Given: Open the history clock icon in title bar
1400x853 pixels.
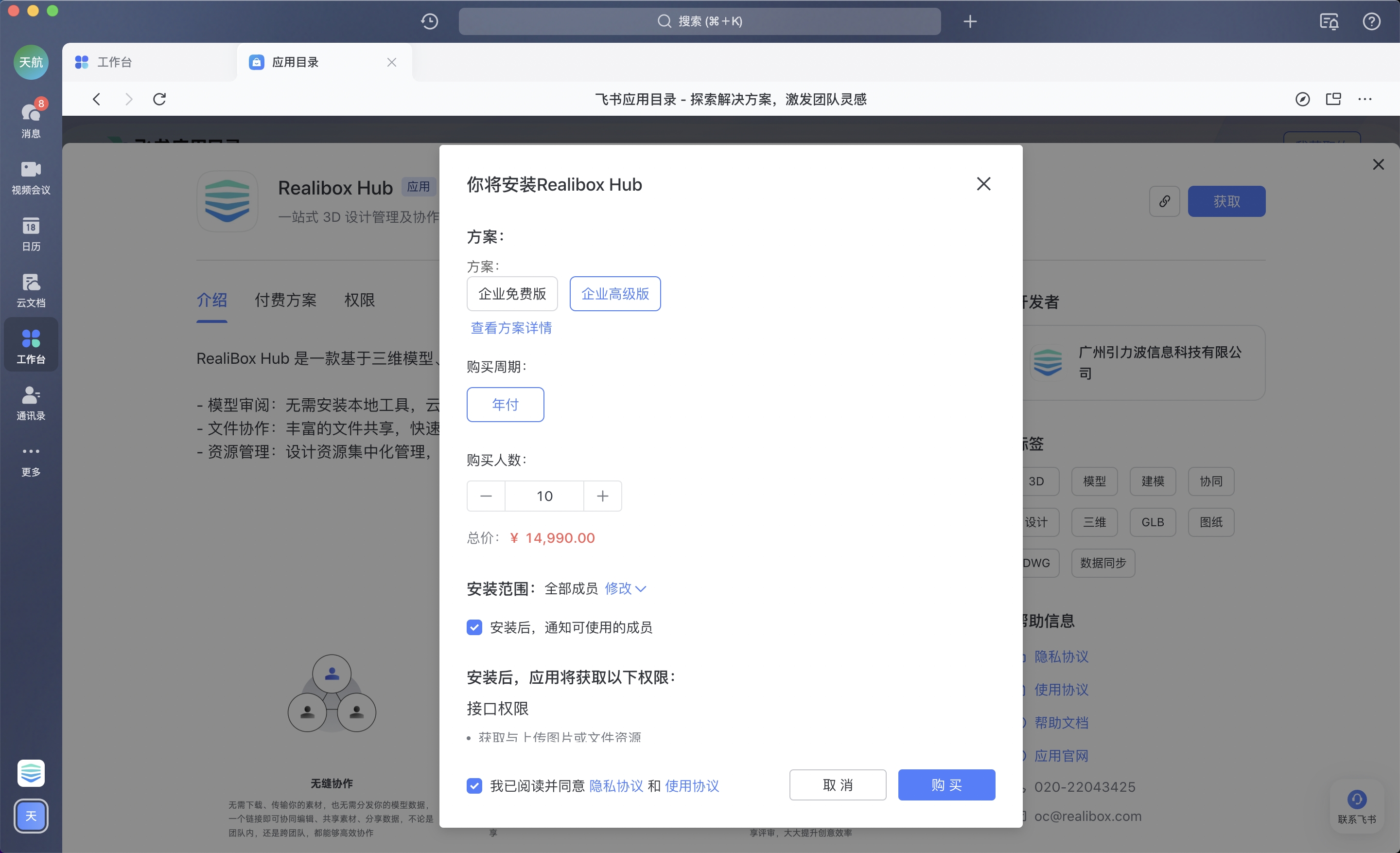Looking at the screenshot, I should (x=430, y=21).
